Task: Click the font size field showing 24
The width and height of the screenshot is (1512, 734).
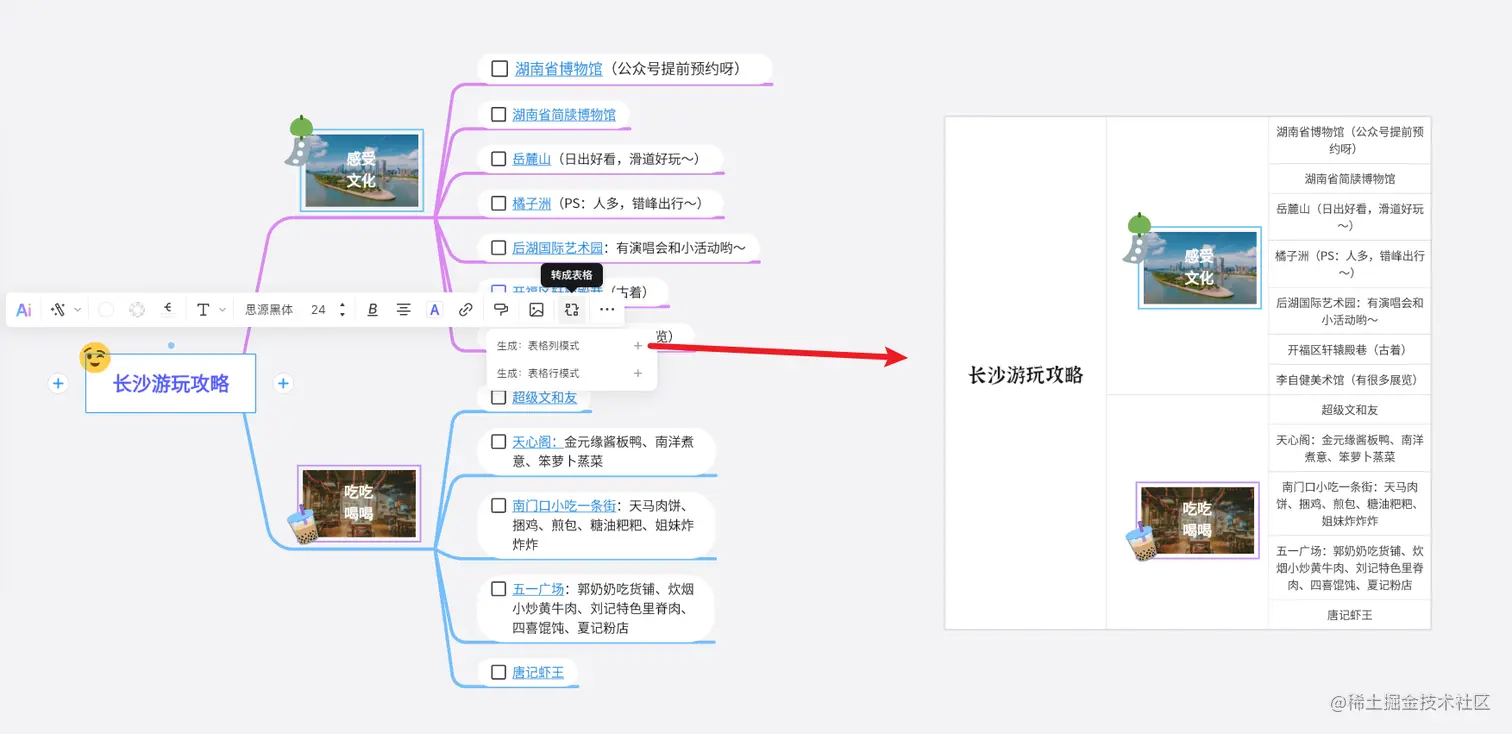Action: click(x=318, y=310)
